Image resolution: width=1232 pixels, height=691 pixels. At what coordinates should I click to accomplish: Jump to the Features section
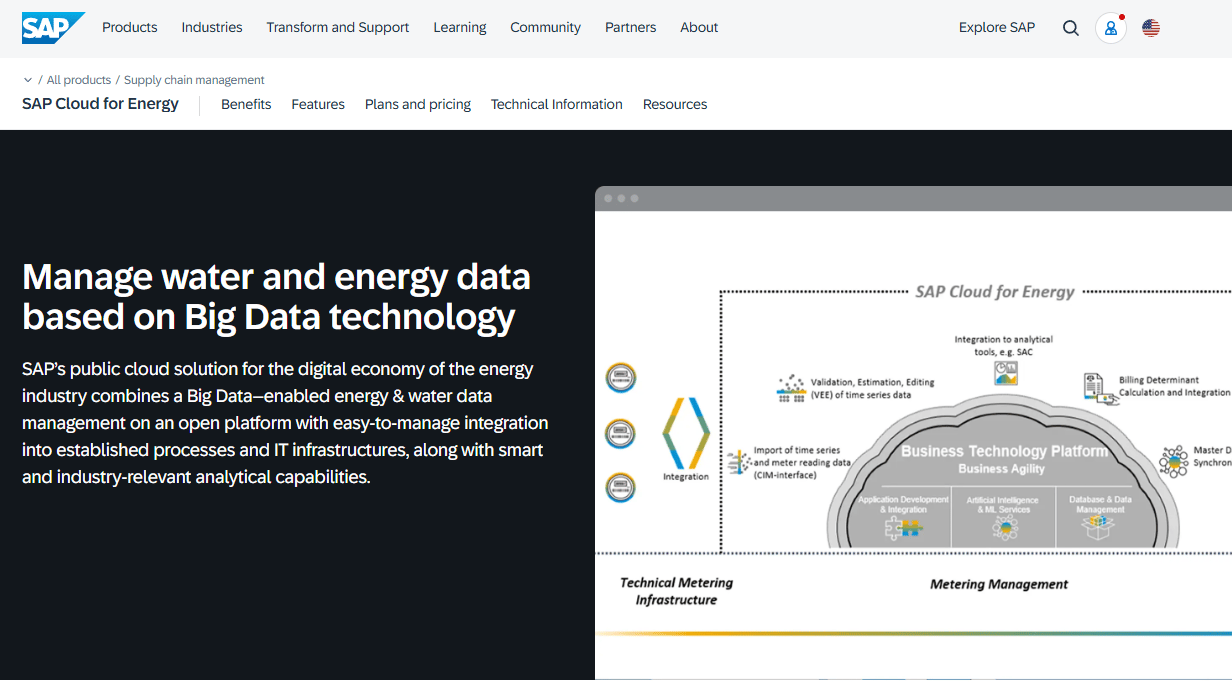(318, 104)
